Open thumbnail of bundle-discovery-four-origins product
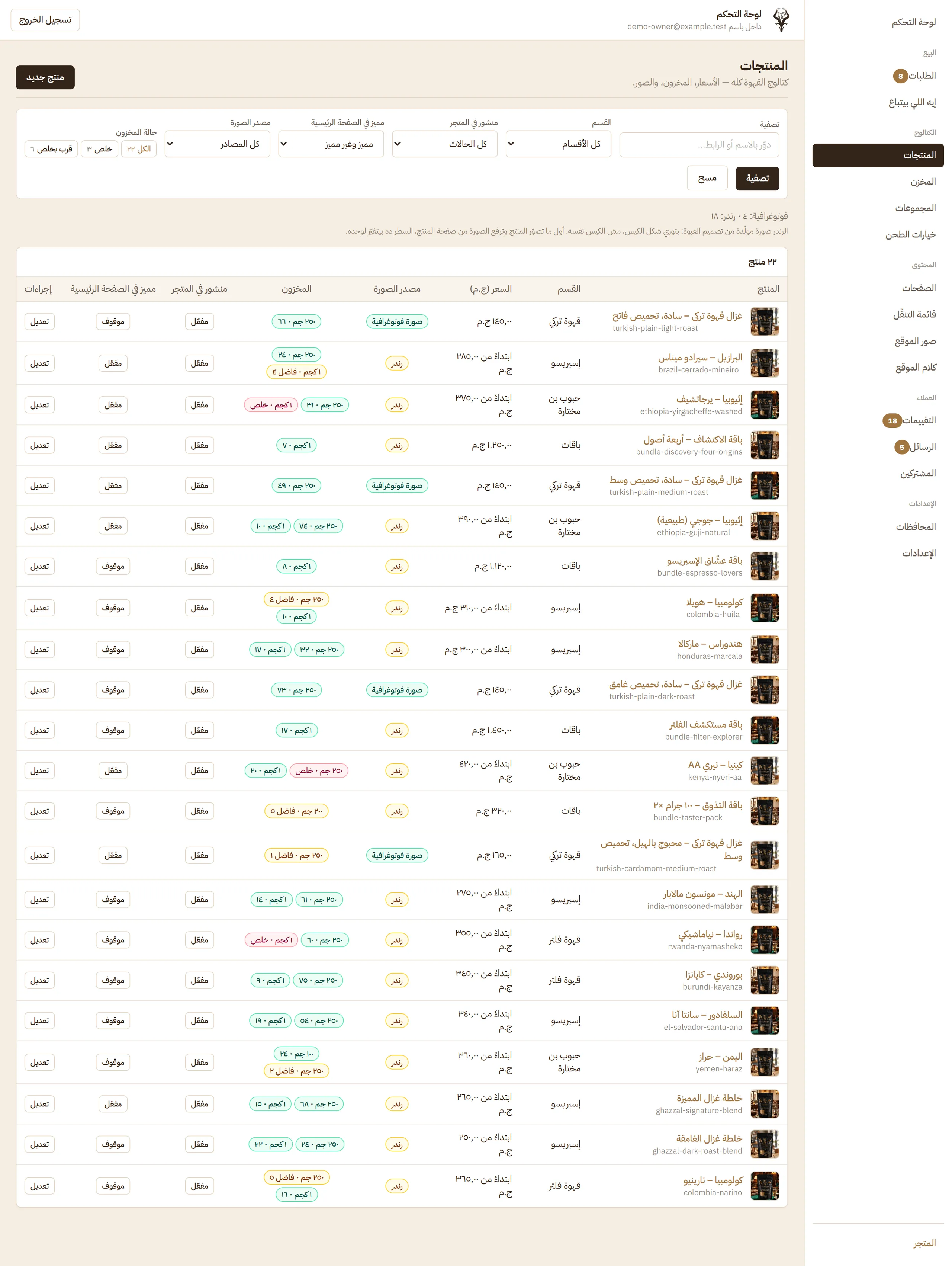 (764, 445)
